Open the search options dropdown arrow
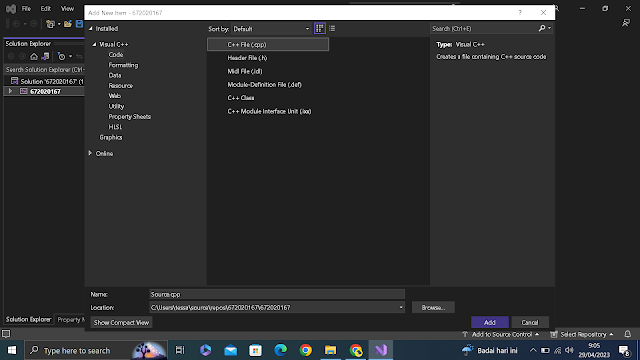 pos(549,28)
